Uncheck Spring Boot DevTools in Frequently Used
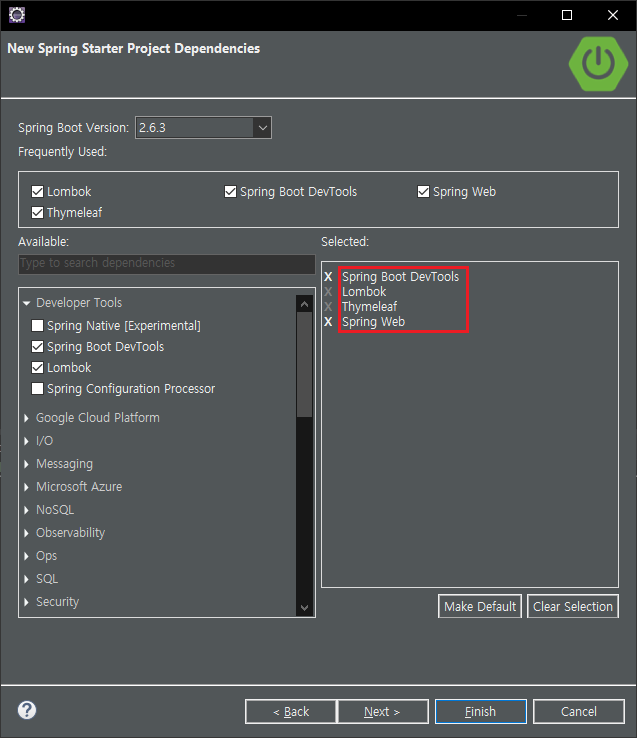 pyautogui.click(x=230, y=192)
